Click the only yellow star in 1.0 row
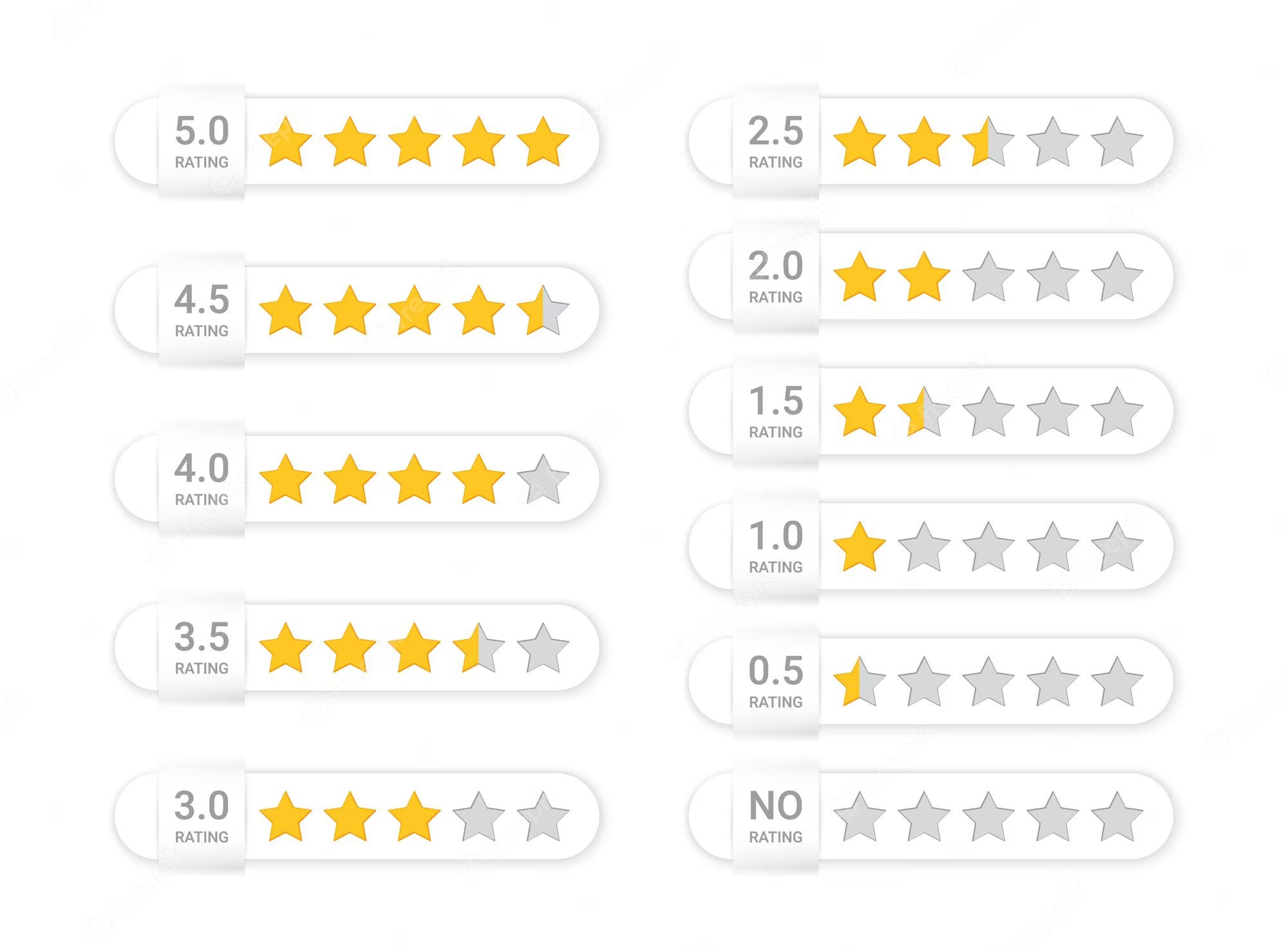Image resolution: width=1288 pixels, height=951 pixels. tap(860, 548)
